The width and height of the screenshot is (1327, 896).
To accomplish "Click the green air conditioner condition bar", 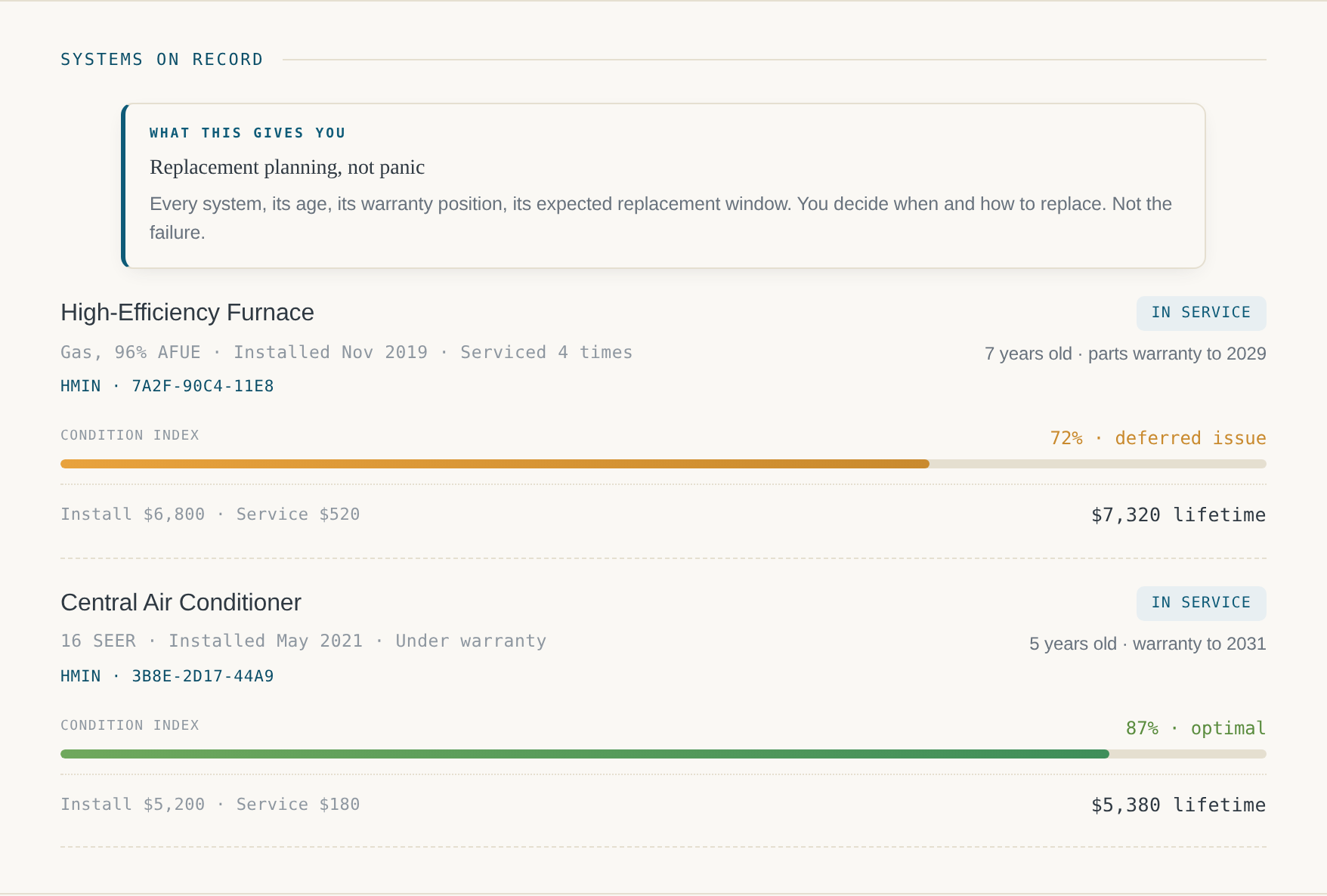I will (x=663, y=754).
